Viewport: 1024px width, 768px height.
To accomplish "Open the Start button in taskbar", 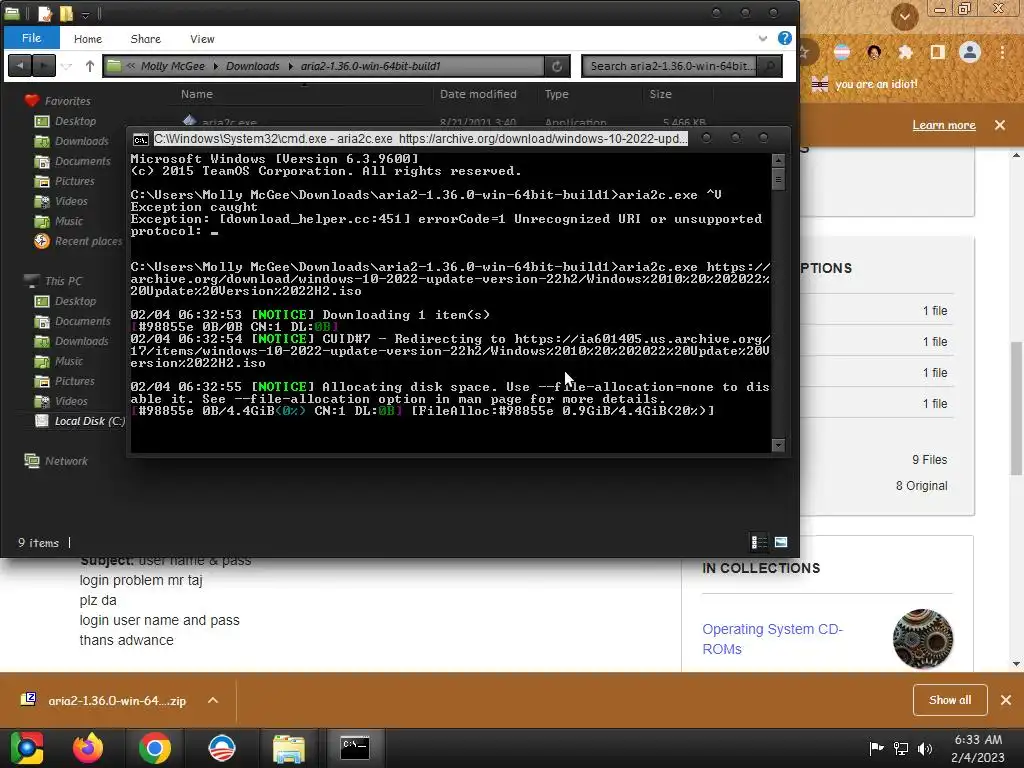I will pos(27,748).
